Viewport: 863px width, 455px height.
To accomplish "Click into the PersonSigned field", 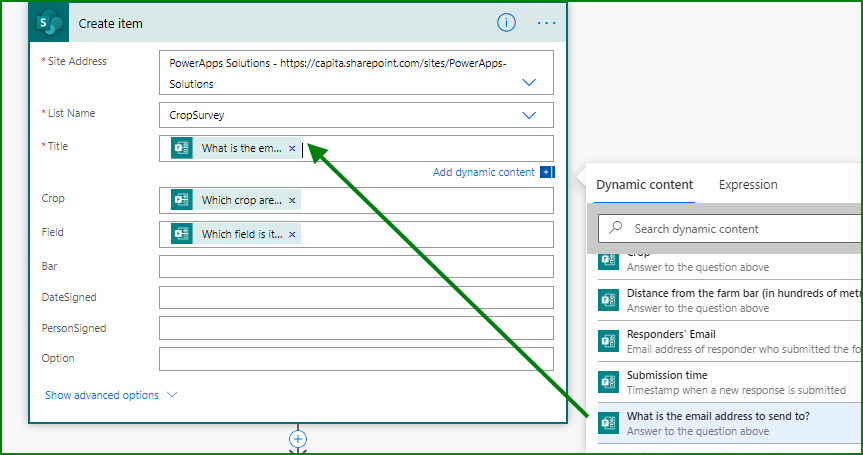I will (356, 328).
